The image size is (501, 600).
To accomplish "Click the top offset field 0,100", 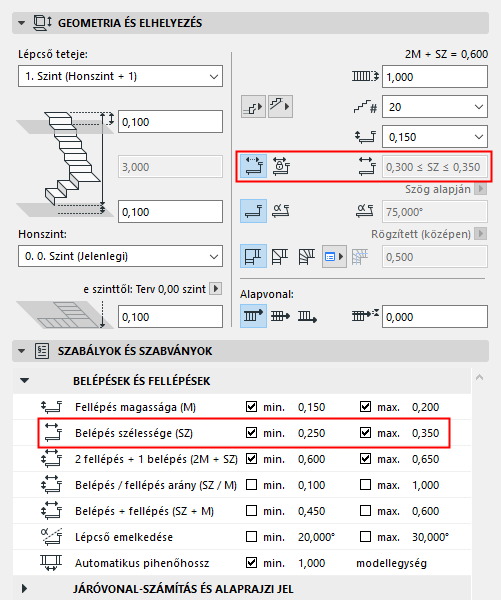I will [170, 122].
